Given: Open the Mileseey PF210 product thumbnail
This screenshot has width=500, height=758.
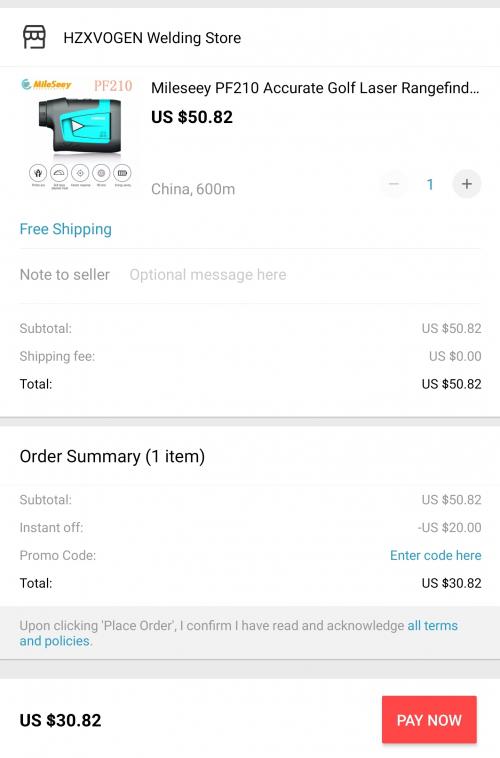Looking at the screenshot, I should coord(77,134).
